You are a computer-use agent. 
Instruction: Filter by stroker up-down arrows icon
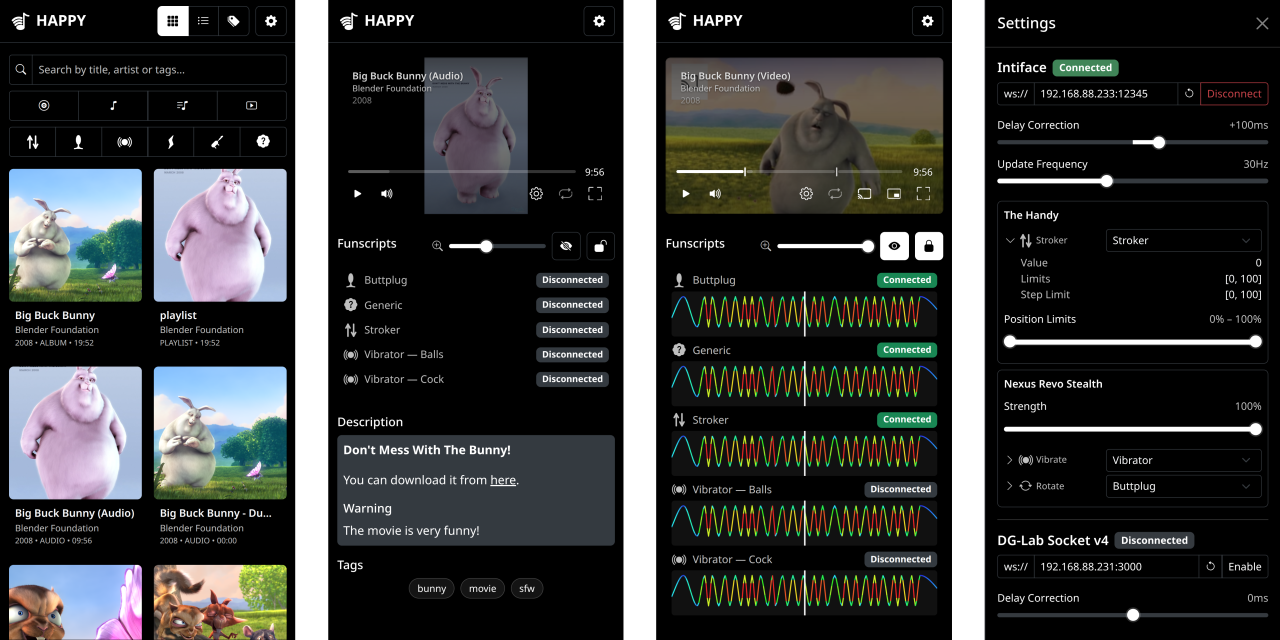(32, 142)
